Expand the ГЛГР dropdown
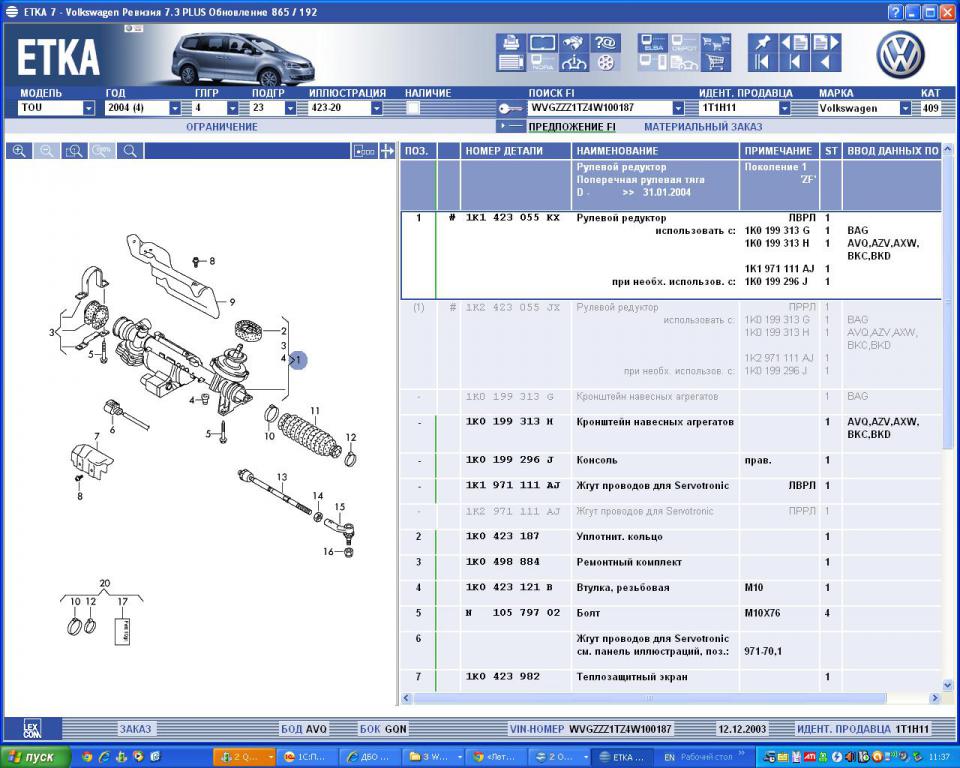The height and width of the screenshot is (768, 960). click(x=233, y=108)
